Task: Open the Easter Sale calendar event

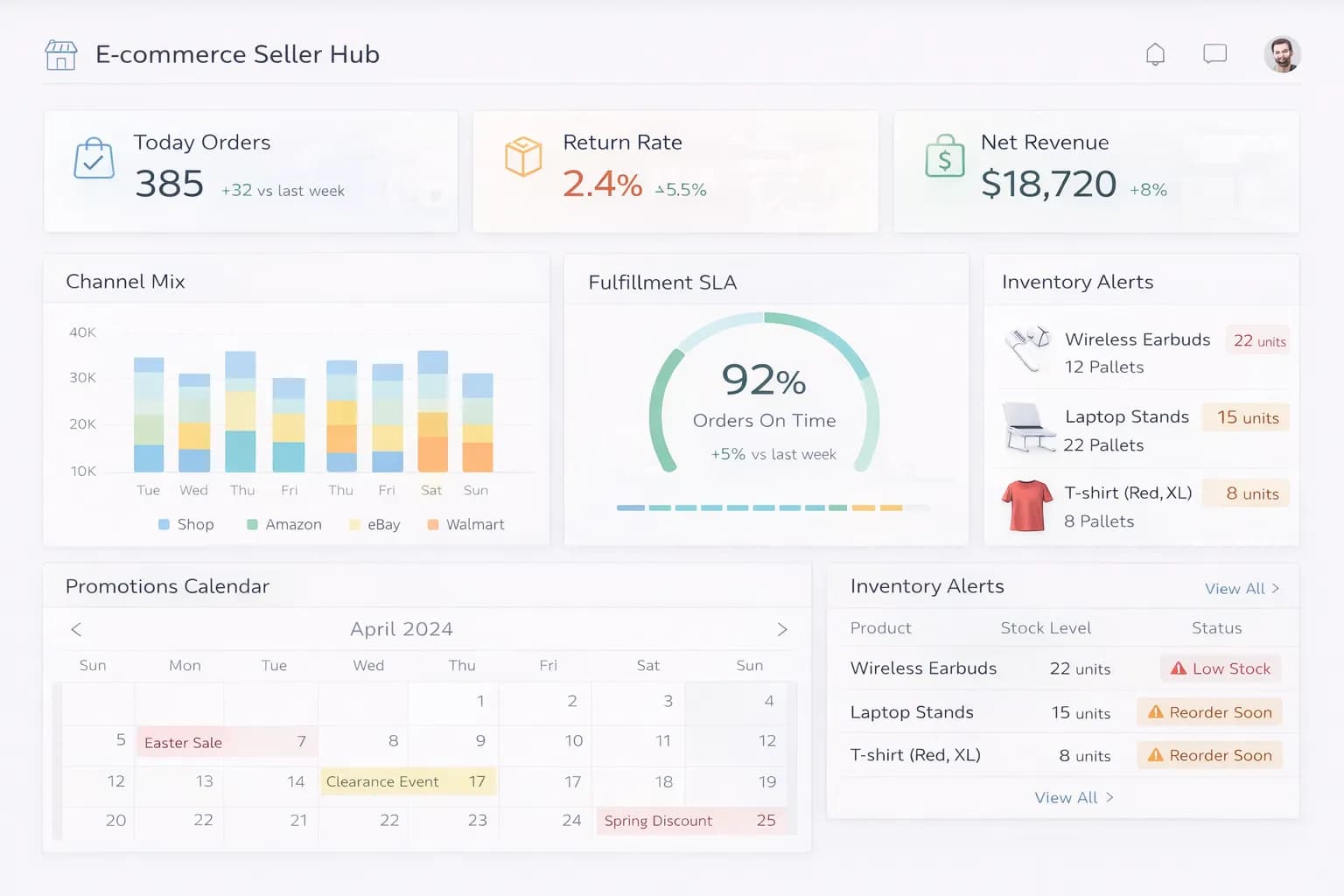Action: click(184, 743)
